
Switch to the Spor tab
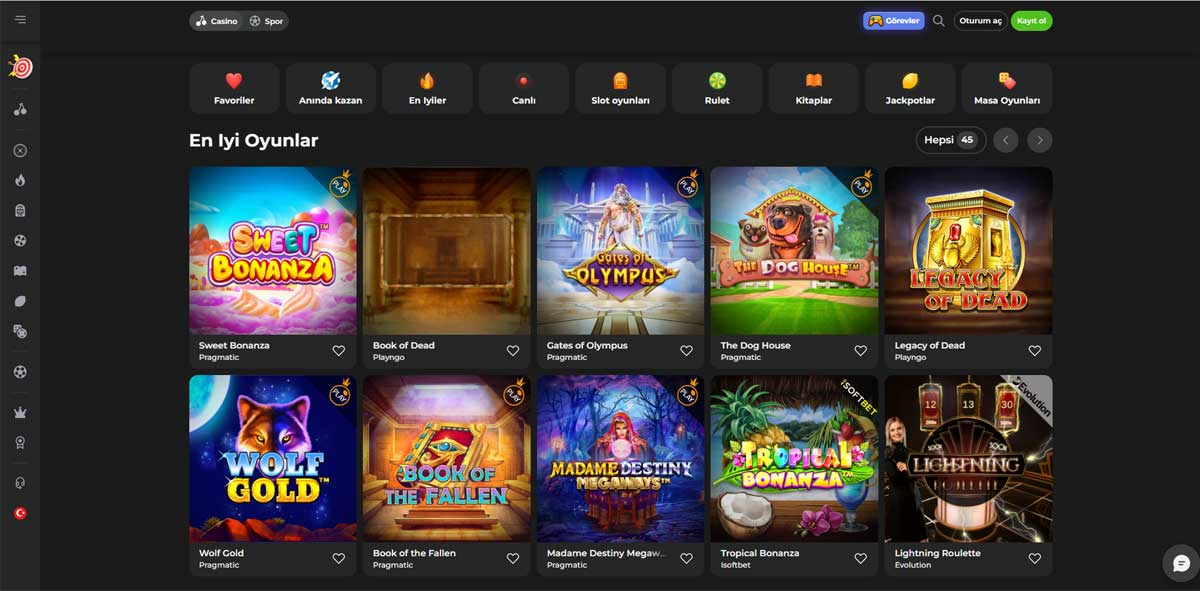[266, 21]
